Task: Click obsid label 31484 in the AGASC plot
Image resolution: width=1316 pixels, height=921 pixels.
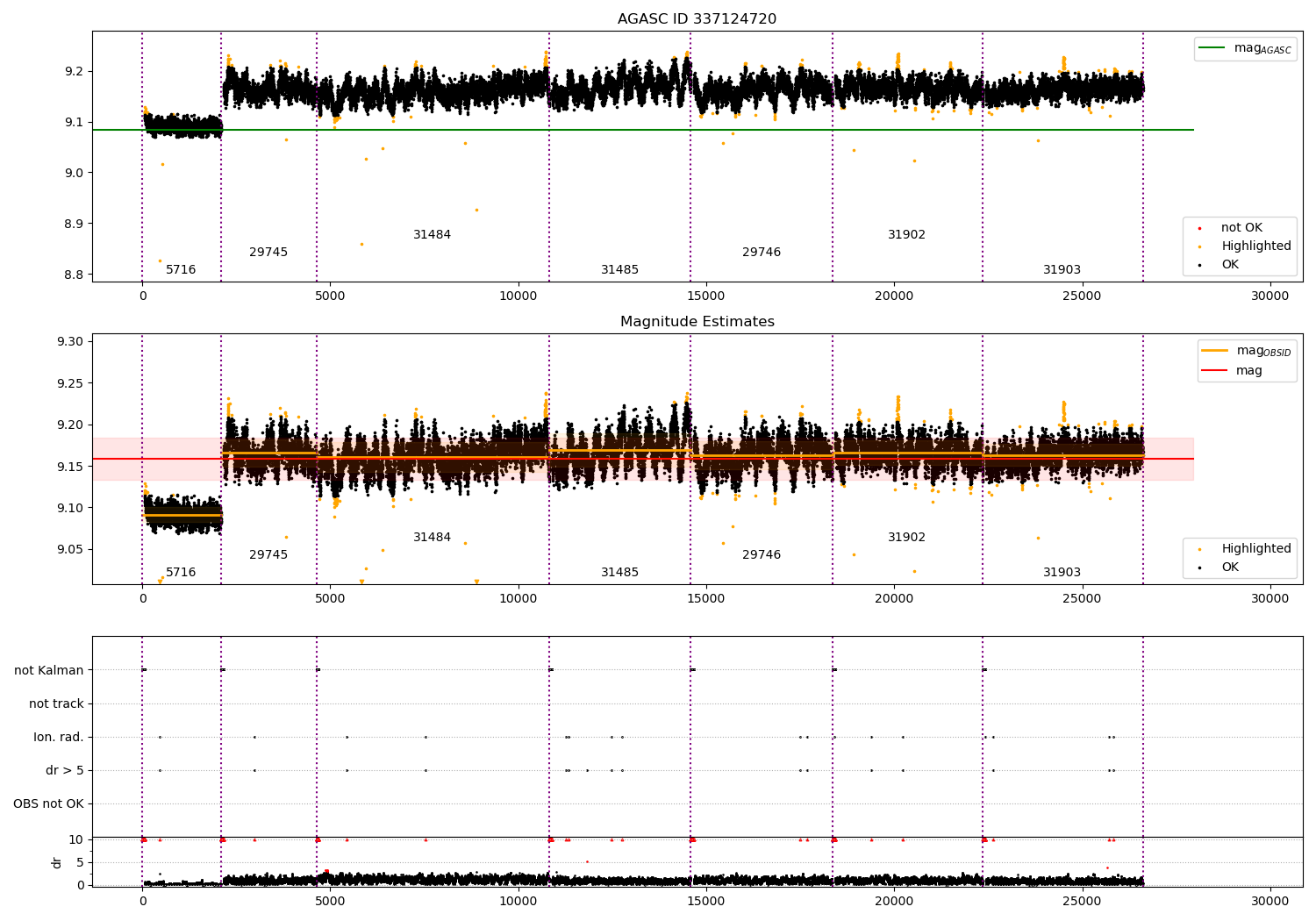Action: (432, 235)
